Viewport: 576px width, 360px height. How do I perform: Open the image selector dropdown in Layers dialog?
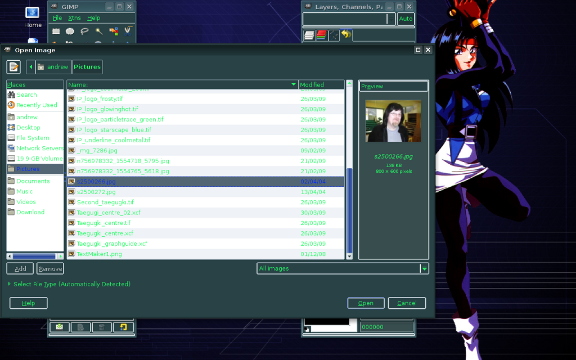[x=349, y=19]
